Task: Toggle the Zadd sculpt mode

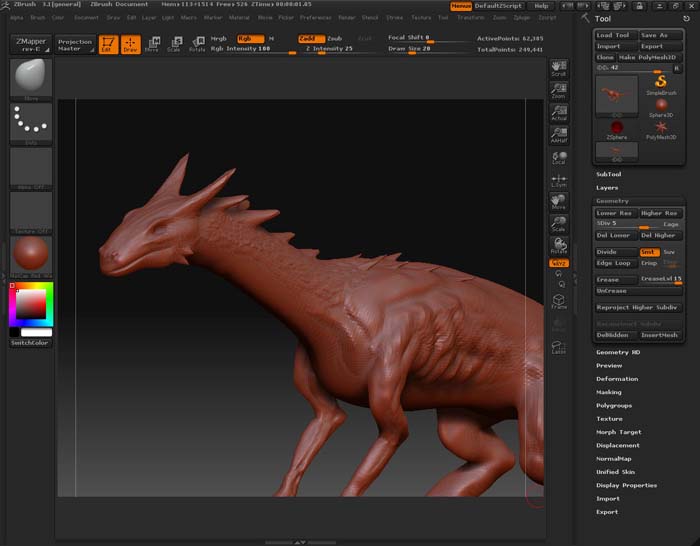Action: pos(310,38)
